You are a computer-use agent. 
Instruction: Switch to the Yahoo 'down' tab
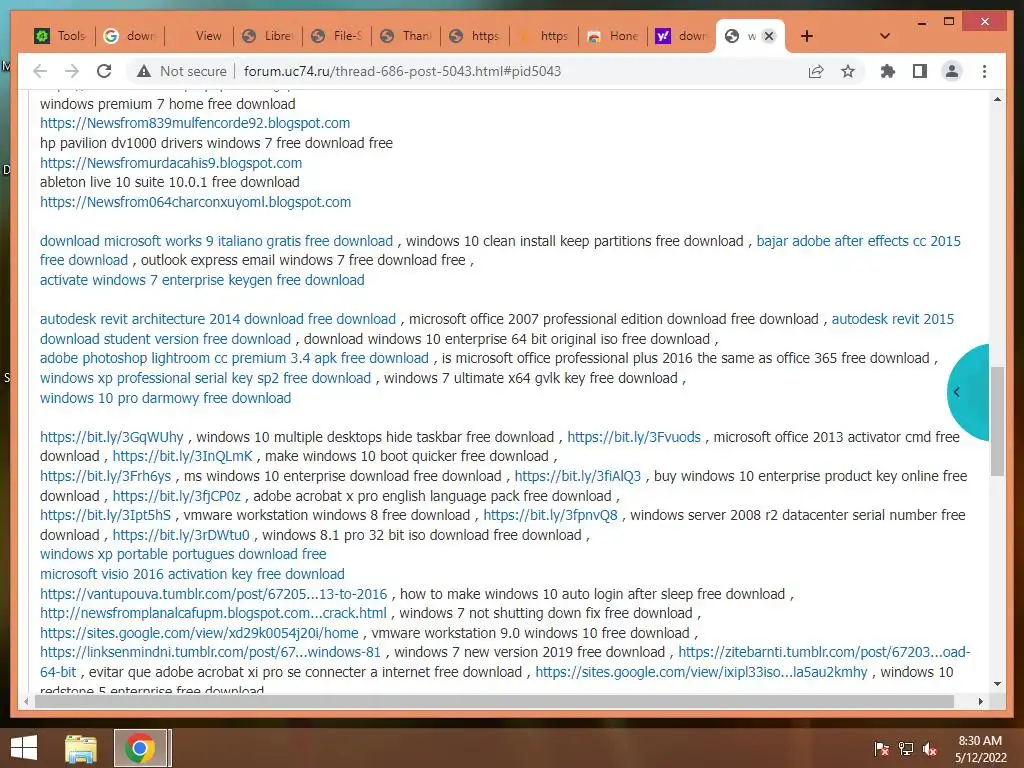(682, 36)
